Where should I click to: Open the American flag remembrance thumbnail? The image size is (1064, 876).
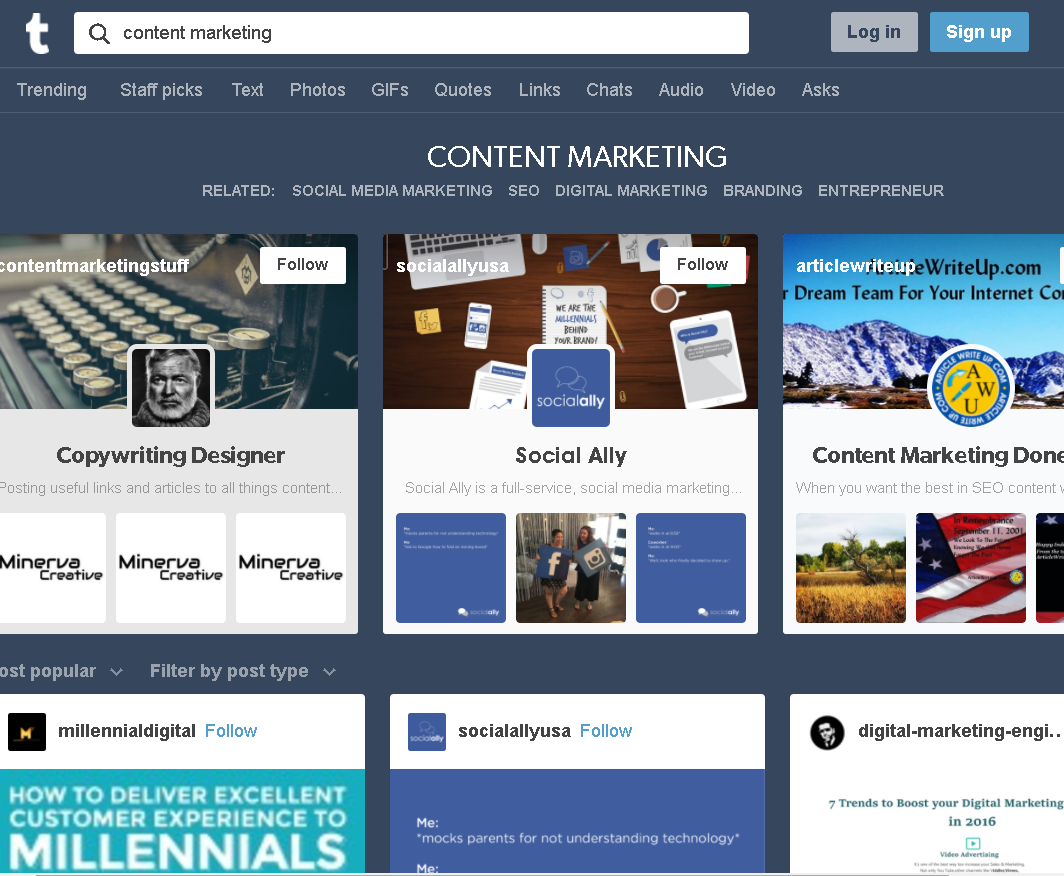click(x=971, y=568)
